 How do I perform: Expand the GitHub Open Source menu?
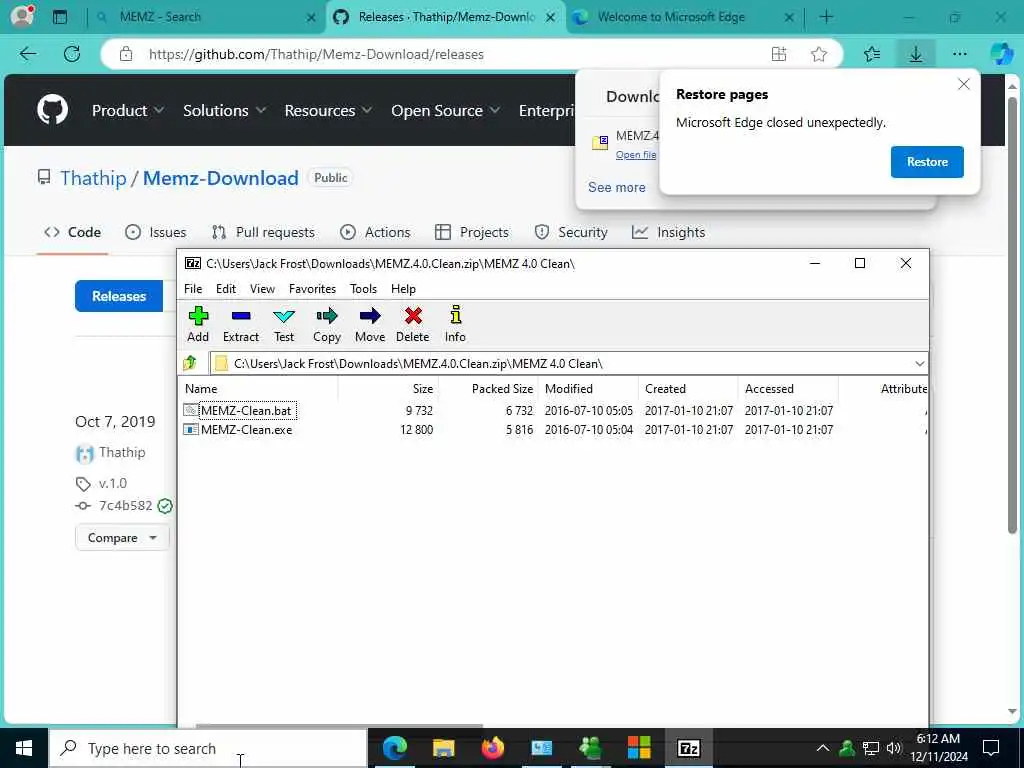click(445, 110)
